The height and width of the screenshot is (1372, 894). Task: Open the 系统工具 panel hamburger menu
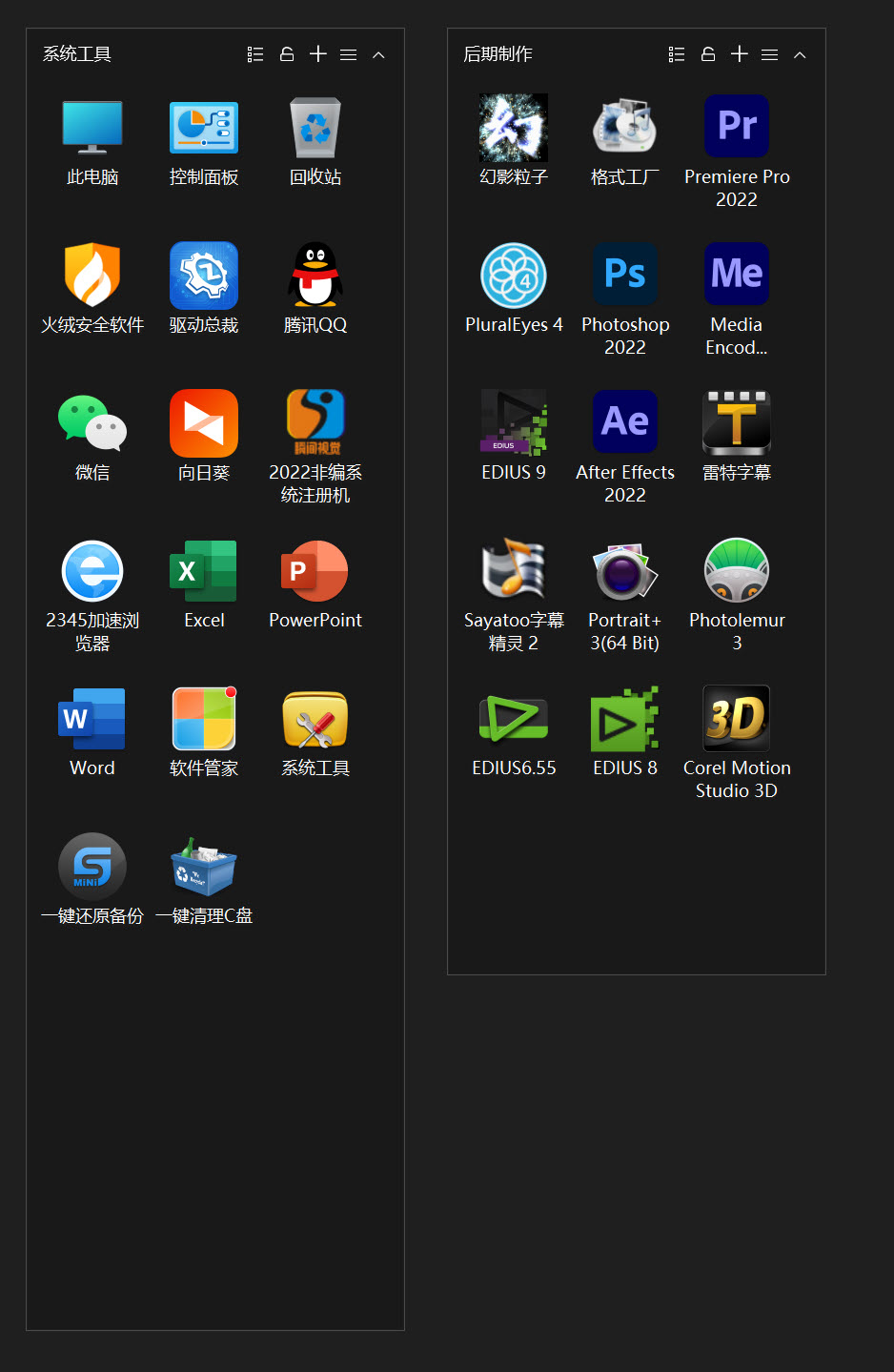click(x=349, y=55)
